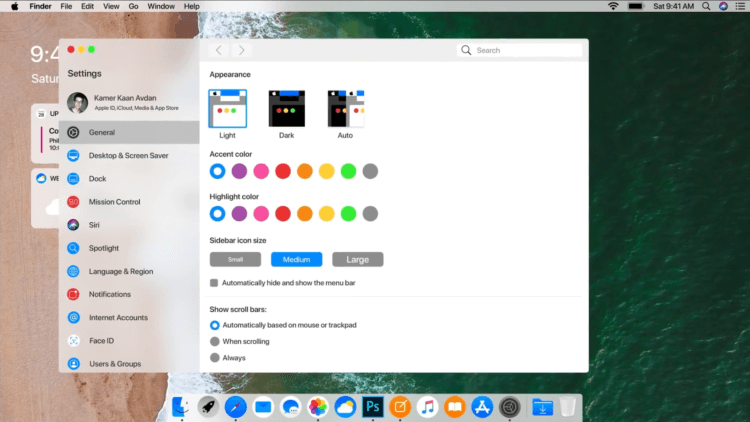The width and height of the screenshot is (750, 422).
Task: Choose Auto appearance thumbnail
Action: pos(345,109)
